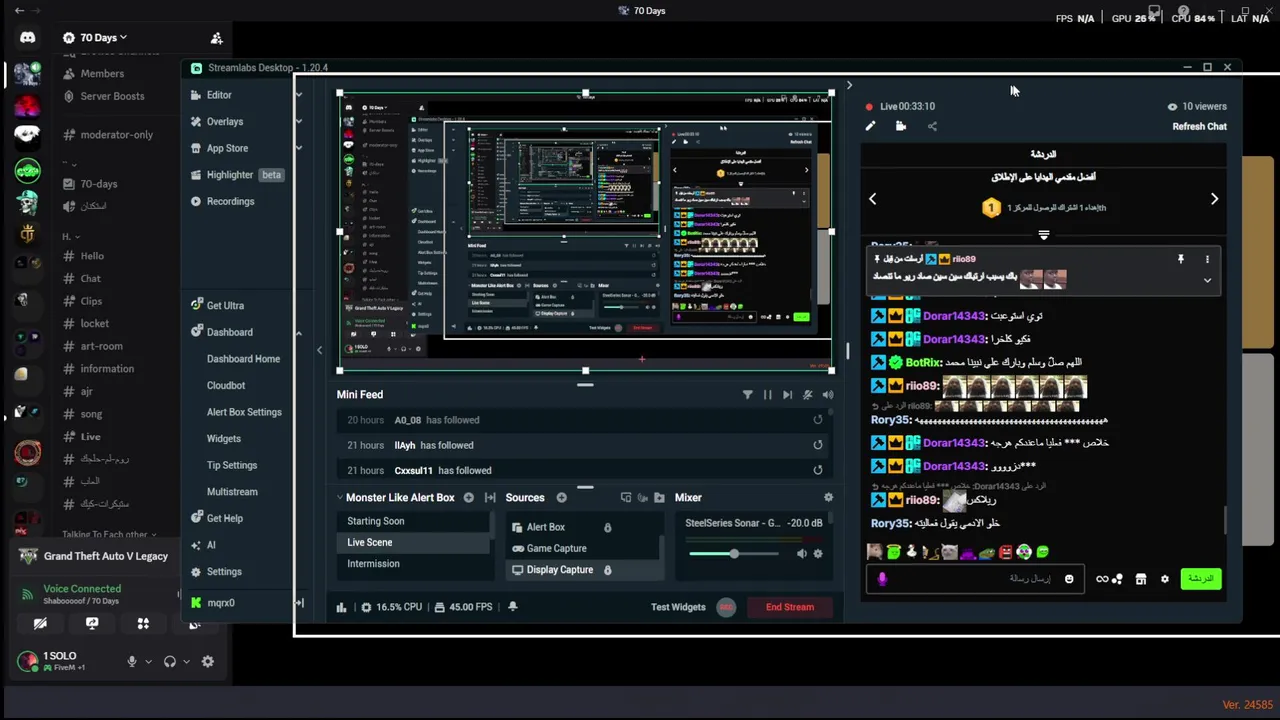Go to previous leaderboard item in chat
The height and width of the screenshot is (720, 1280).
point(872,199)
